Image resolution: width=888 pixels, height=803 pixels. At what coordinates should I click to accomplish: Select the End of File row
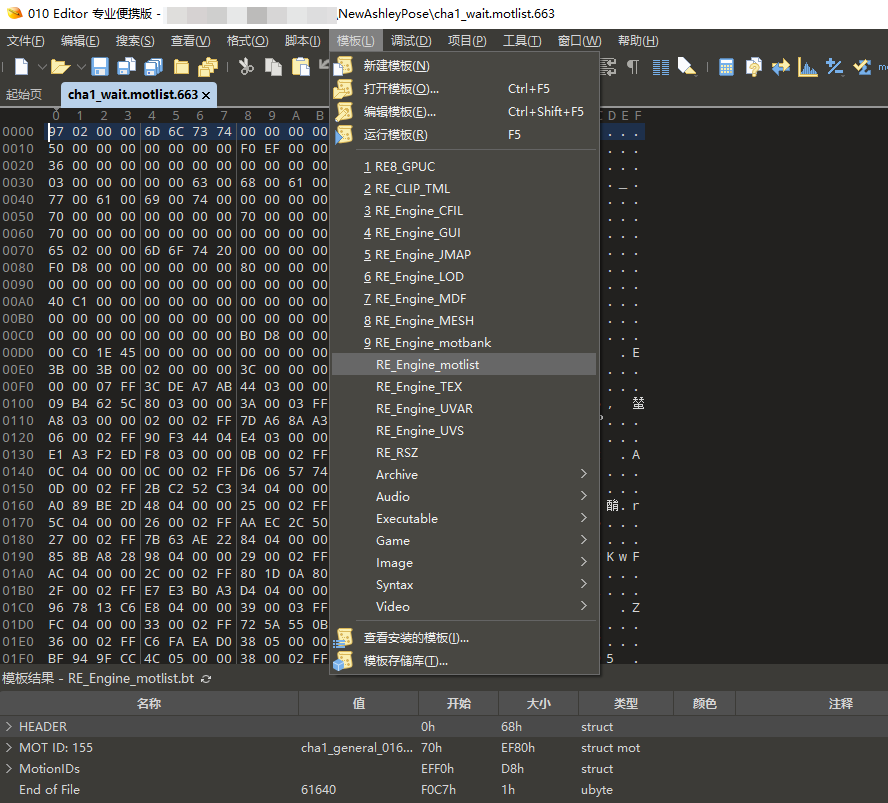(x=444, y=789)
